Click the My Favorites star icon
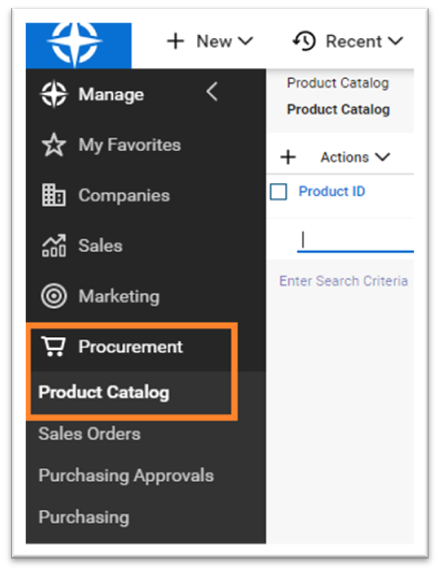The height and width of the screenshot is (572, 440). tap(54, 145)
